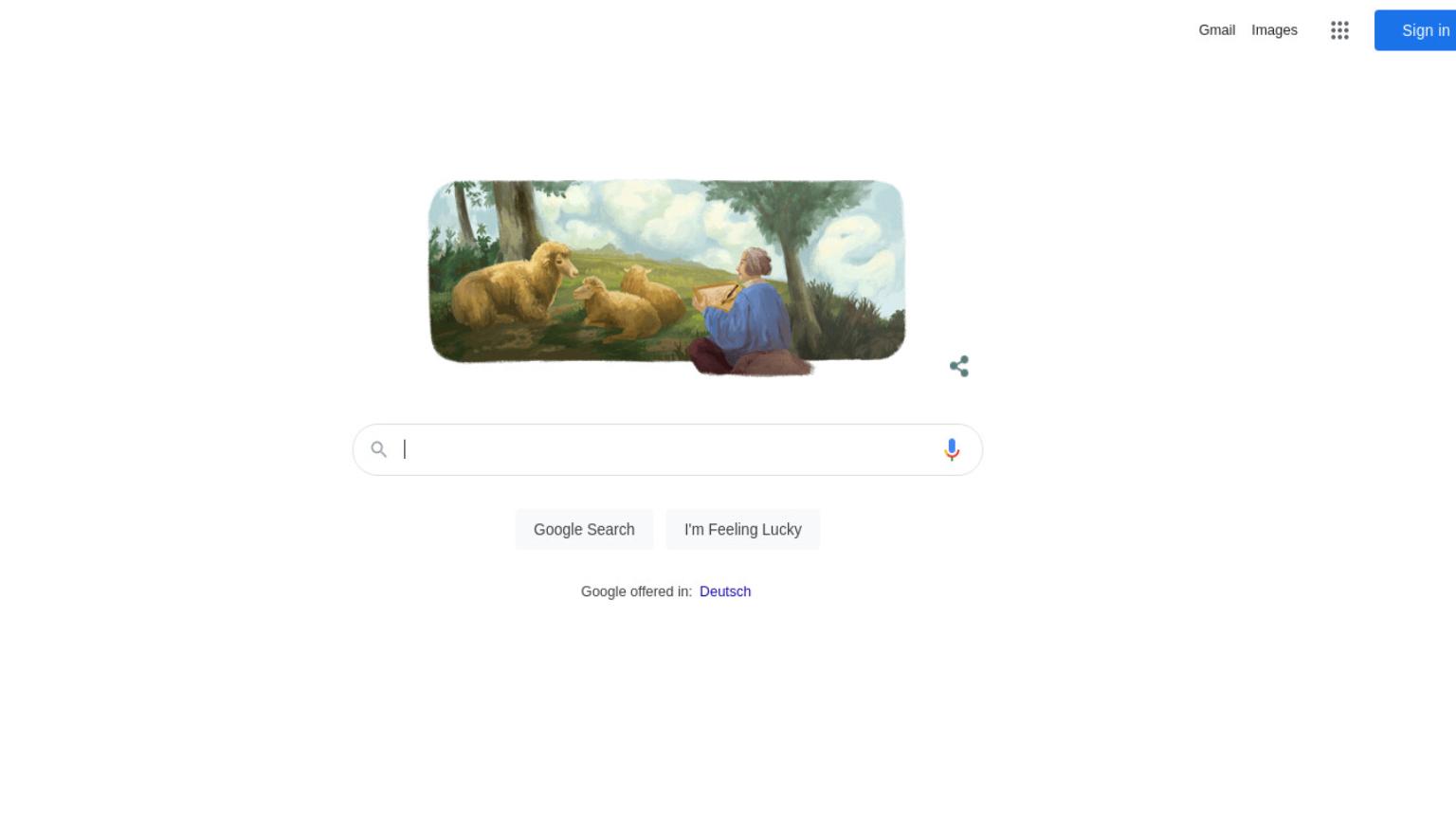Click the magnifying glass inside the search box
Viewport: 1456px width, 819px height.
coord(378,449)
